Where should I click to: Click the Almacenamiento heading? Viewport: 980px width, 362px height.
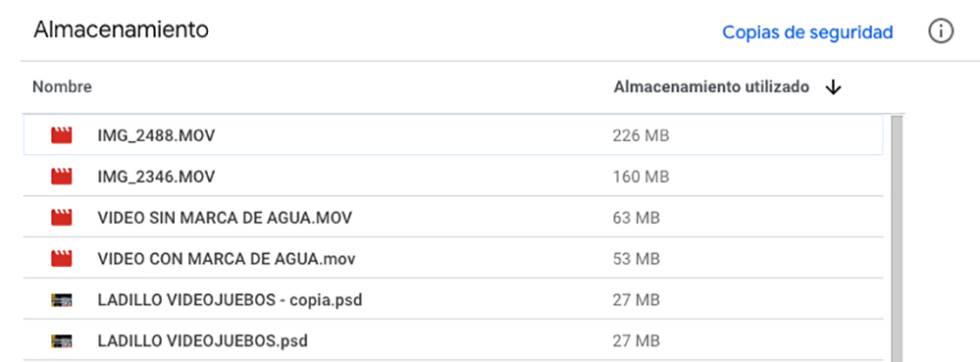(x=121, y=29)
